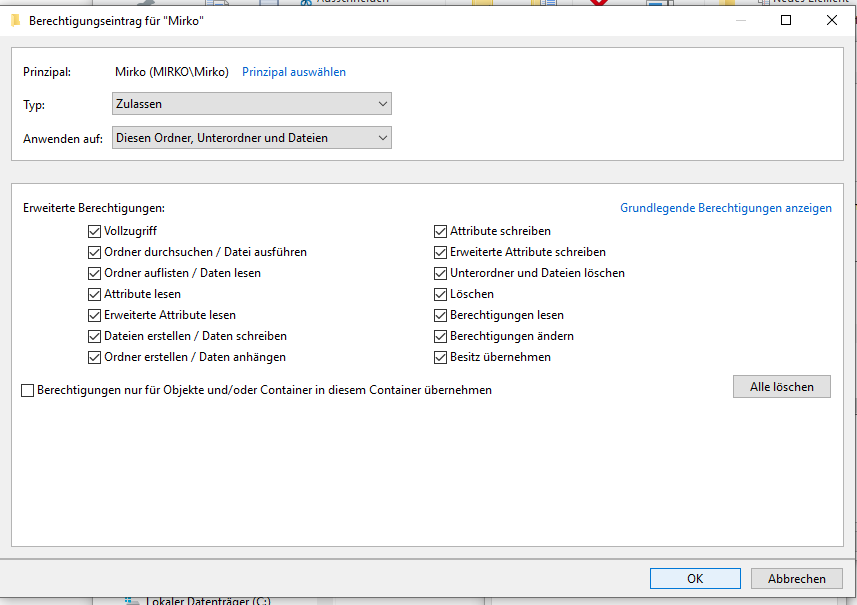
Task: Click the folder icon in dialog title bar
Action: [x=15, y=21]
